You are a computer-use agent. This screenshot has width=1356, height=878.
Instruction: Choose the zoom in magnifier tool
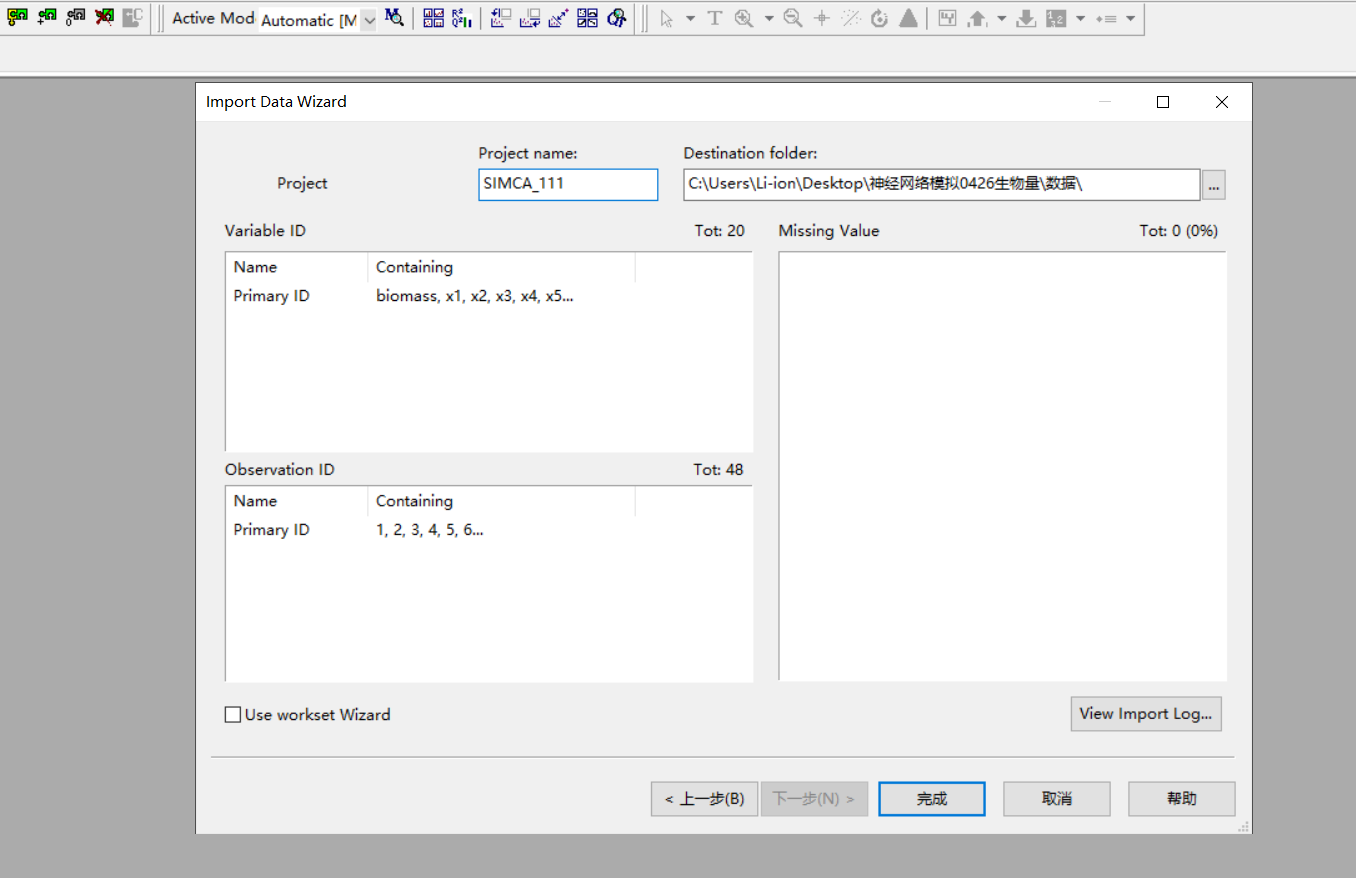click(744, 19)
